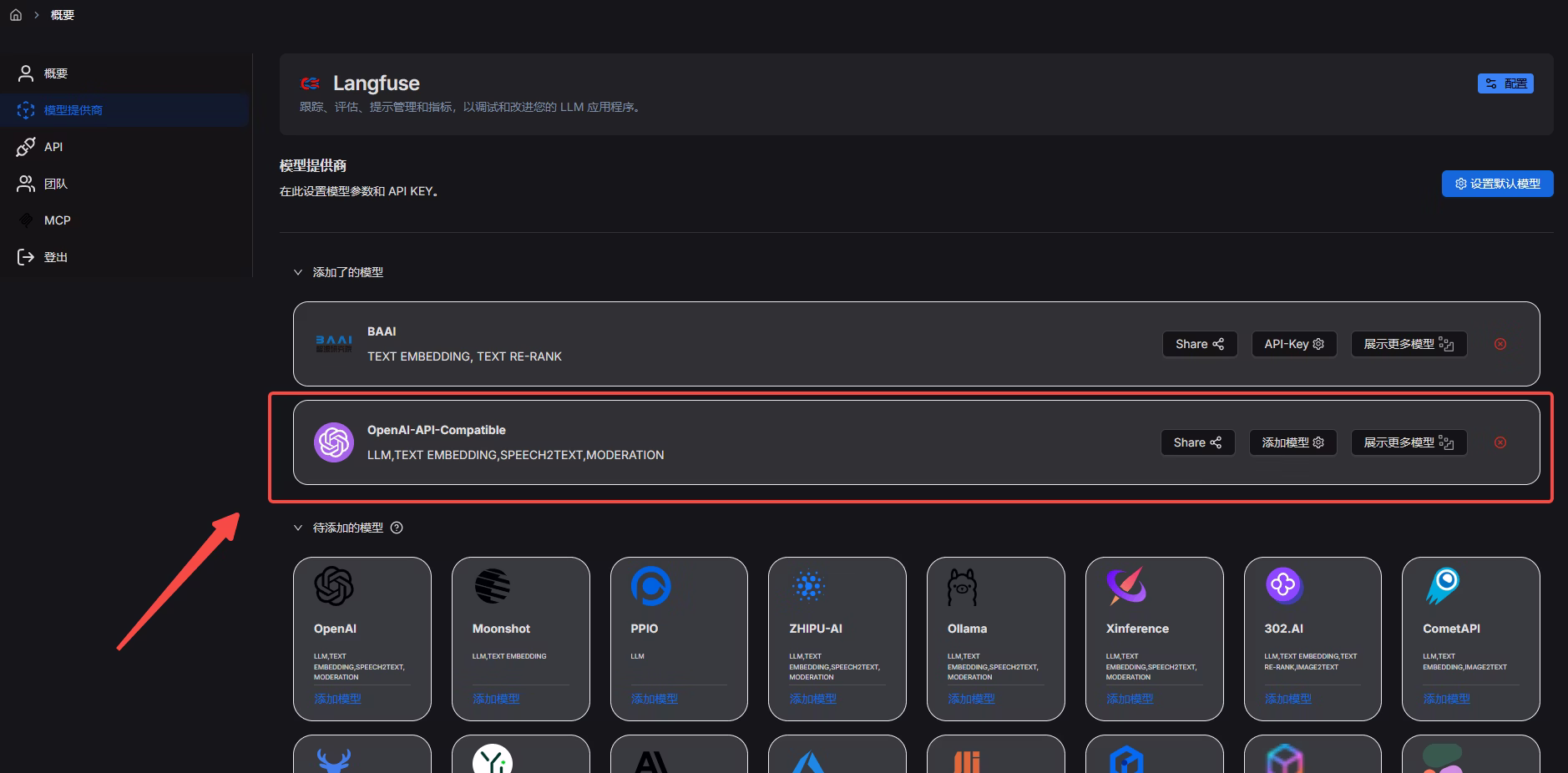Screen dimensions: 1568x773
Task: Collapse 添加了的模型 section
Action: pos(298,272)
